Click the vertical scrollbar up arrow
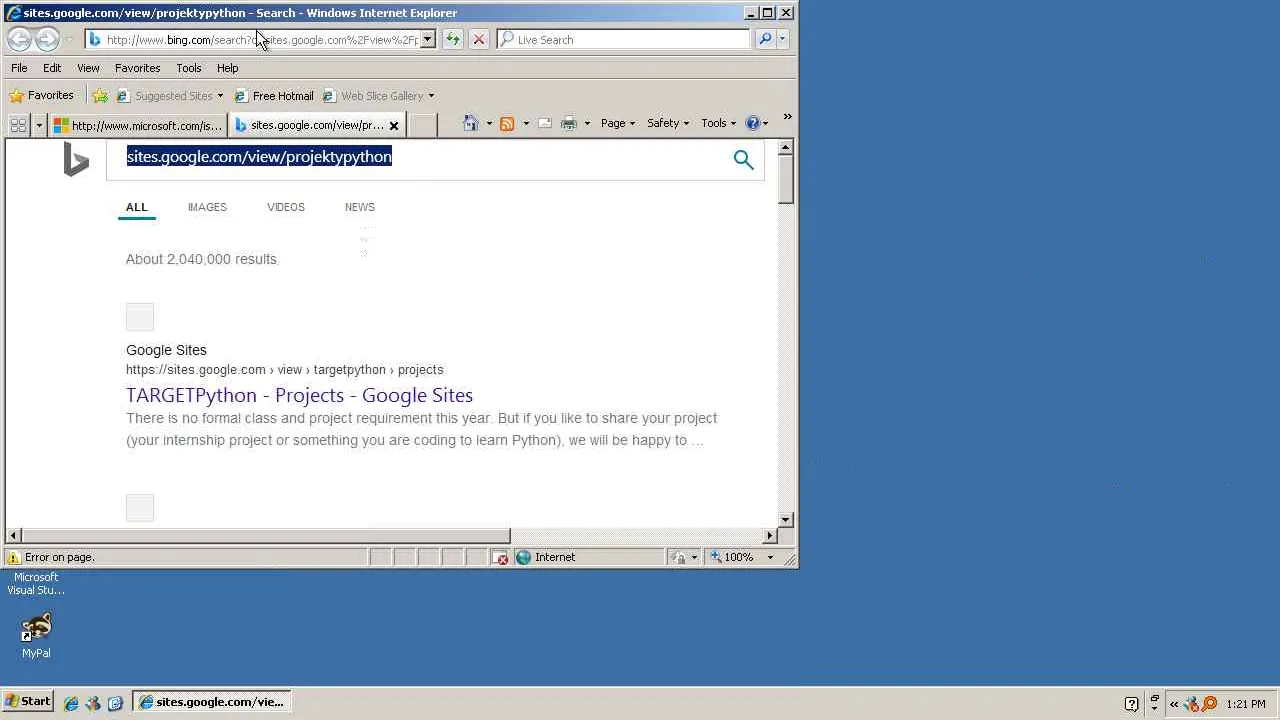 point(786,147)
